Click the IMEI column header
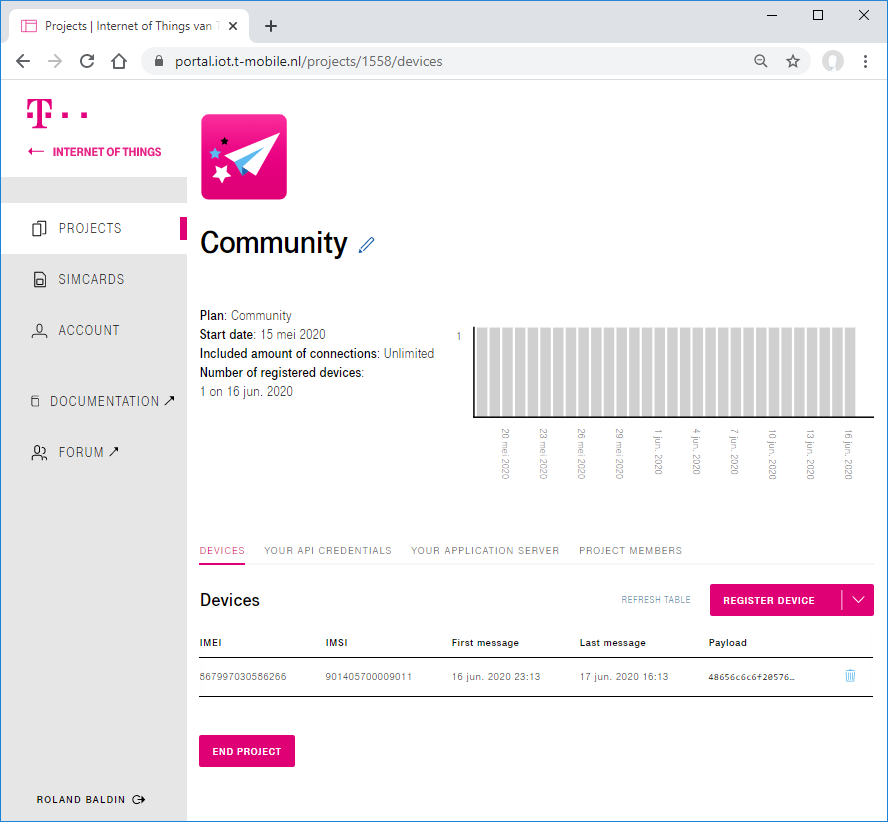This screenshot has width=888, height=822. point(211,642)
